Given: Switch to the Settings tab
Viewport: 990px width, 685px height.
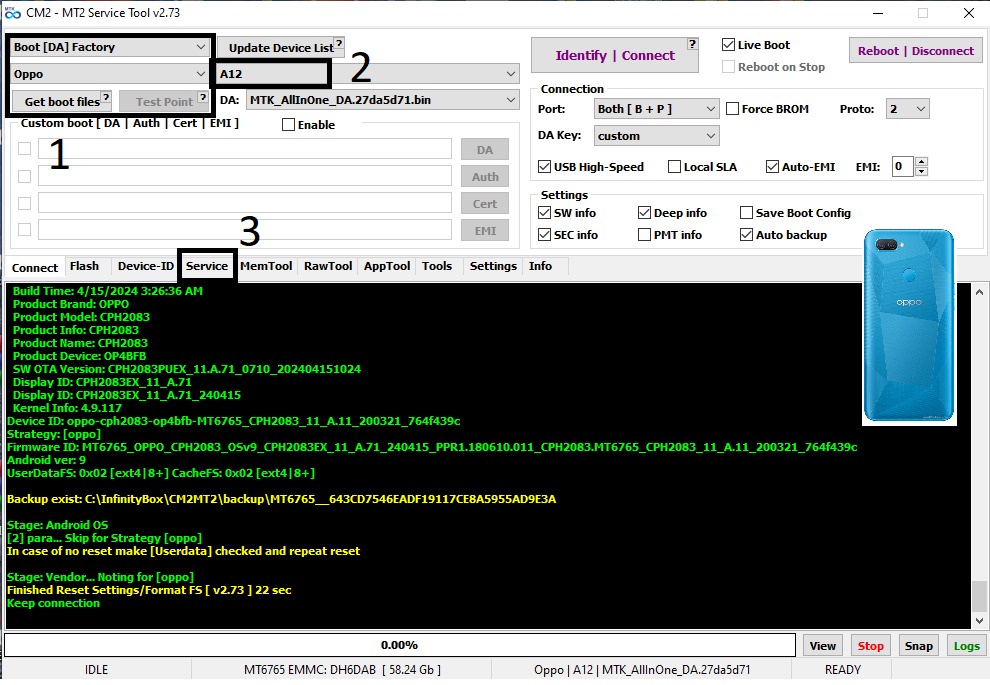Looking at the screenshot, I should pos(493,266).
